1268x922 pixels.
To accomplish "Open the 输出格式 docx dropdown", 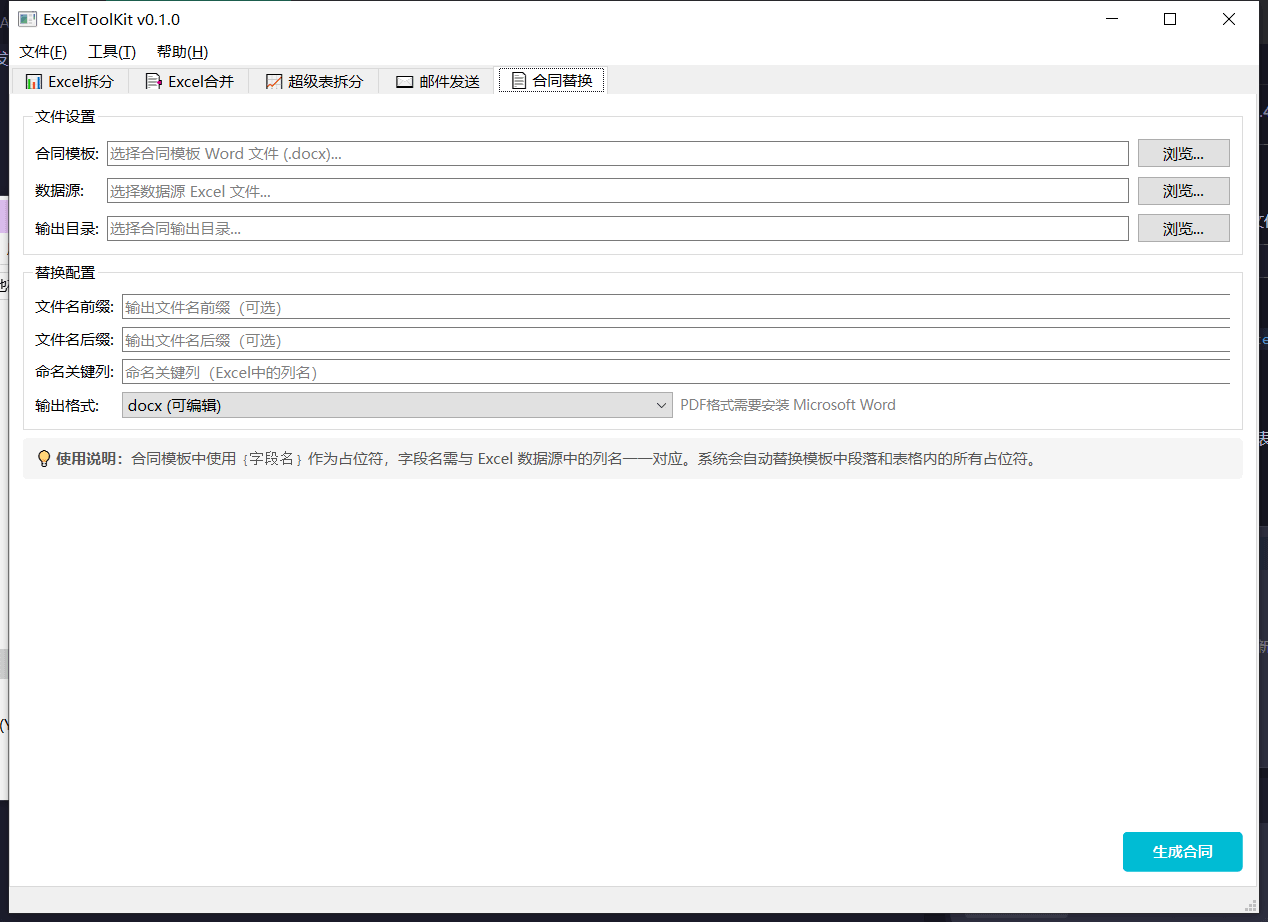I will [x=397, y=405].
